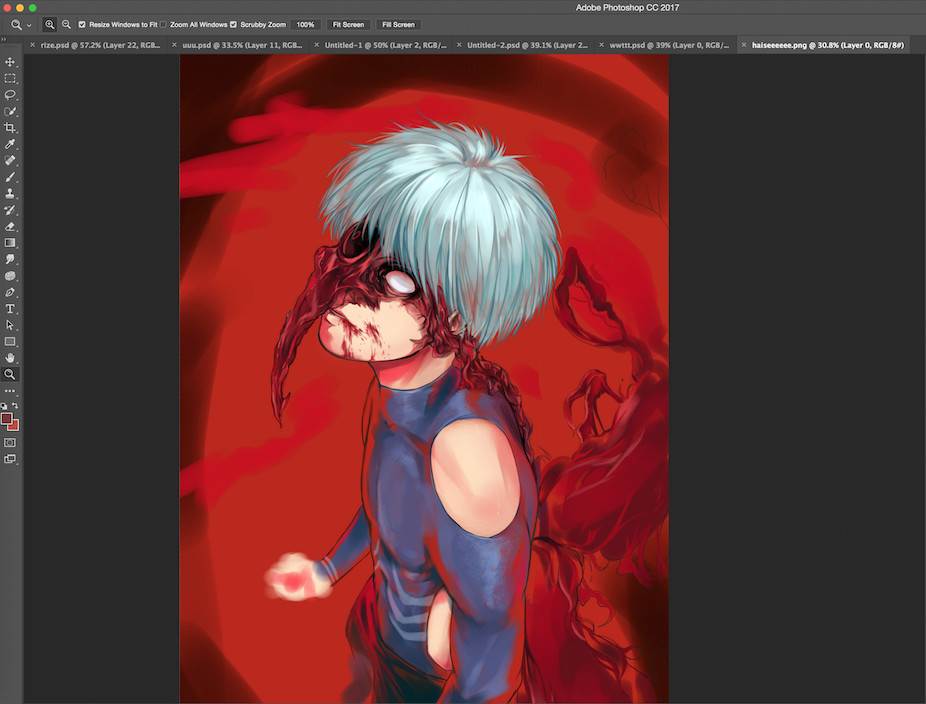Close the haiseeeeee.png tab
The image size is (926, 704).
(744, 45)
